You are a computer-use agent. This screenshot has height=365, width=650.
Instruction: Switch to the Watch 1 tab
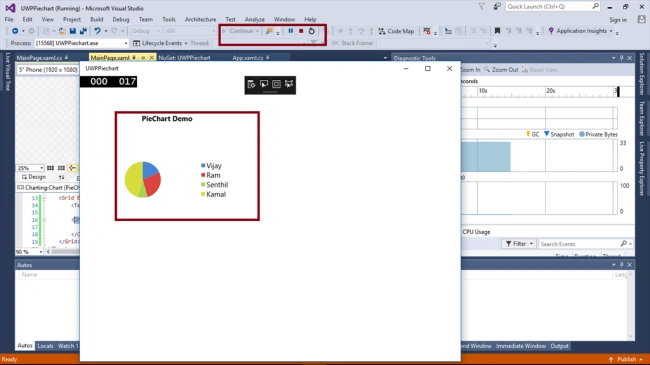68,346
